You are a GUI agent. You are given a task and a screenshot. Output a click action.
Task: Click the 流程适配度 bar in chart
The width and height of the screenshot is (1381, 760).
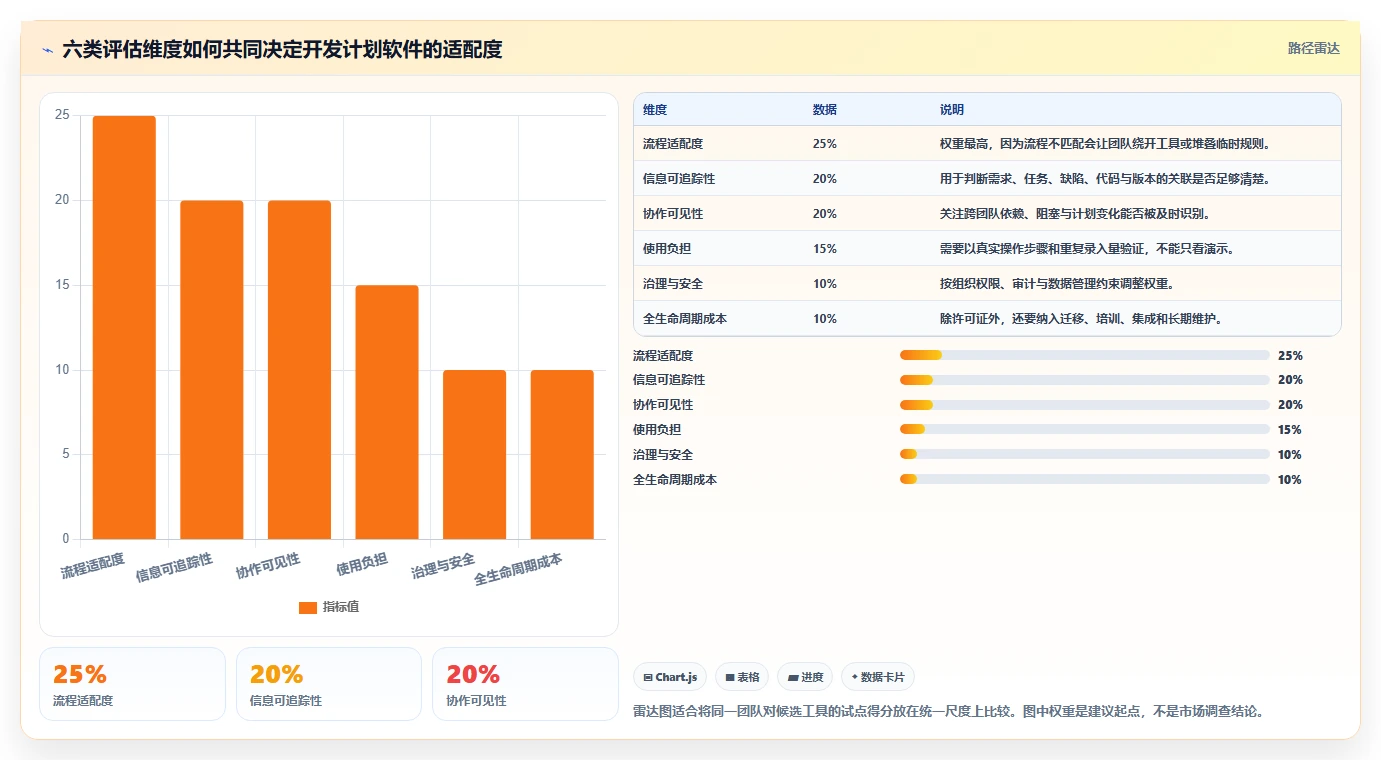(x=124, y=327)
